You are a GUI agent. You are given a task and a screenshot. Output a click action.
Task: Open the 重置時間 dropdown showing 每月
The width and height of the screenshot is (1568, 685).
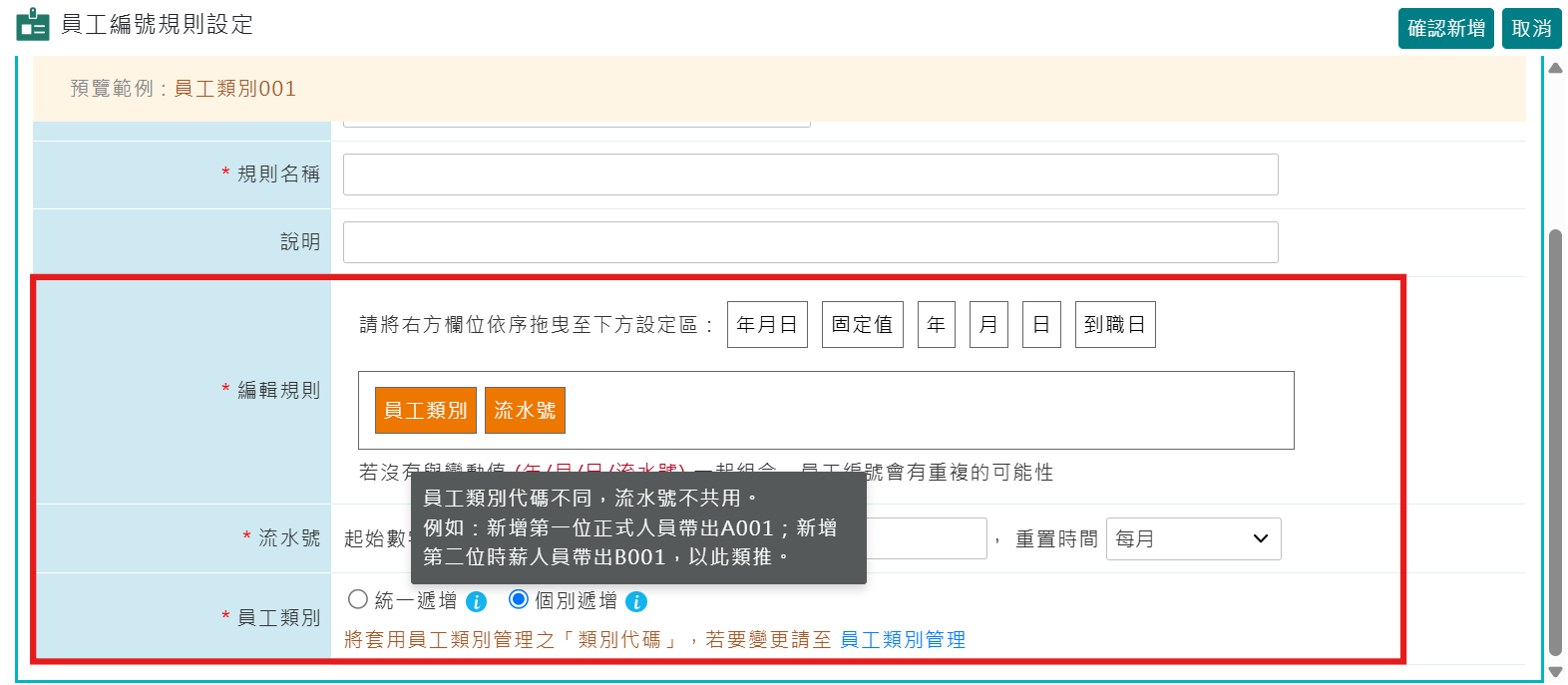(x=1193, y=538)
